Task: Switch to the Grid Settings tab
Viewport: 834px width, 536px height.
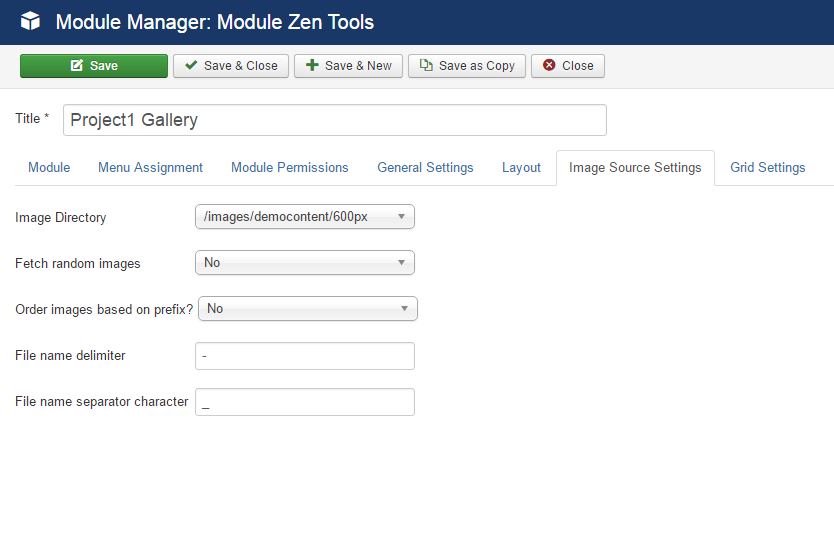Action: (768, 168)
